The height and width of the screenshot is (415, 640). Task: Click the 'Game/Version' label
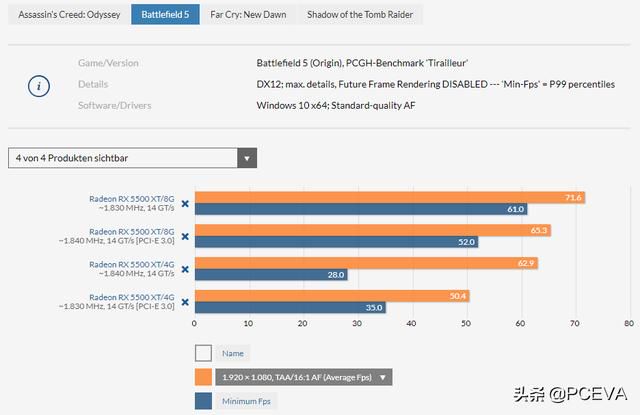(108, 63)
